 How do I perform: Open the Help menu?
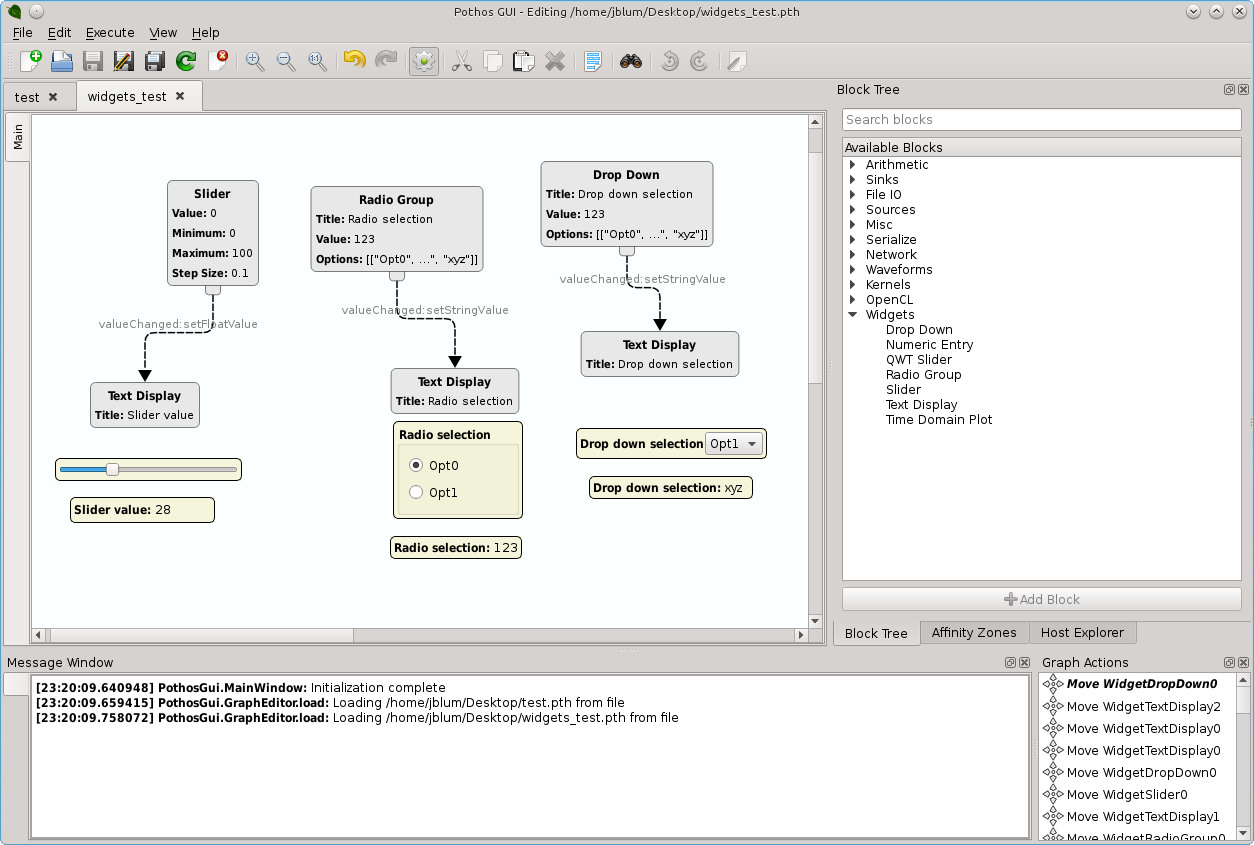point(205,33)
